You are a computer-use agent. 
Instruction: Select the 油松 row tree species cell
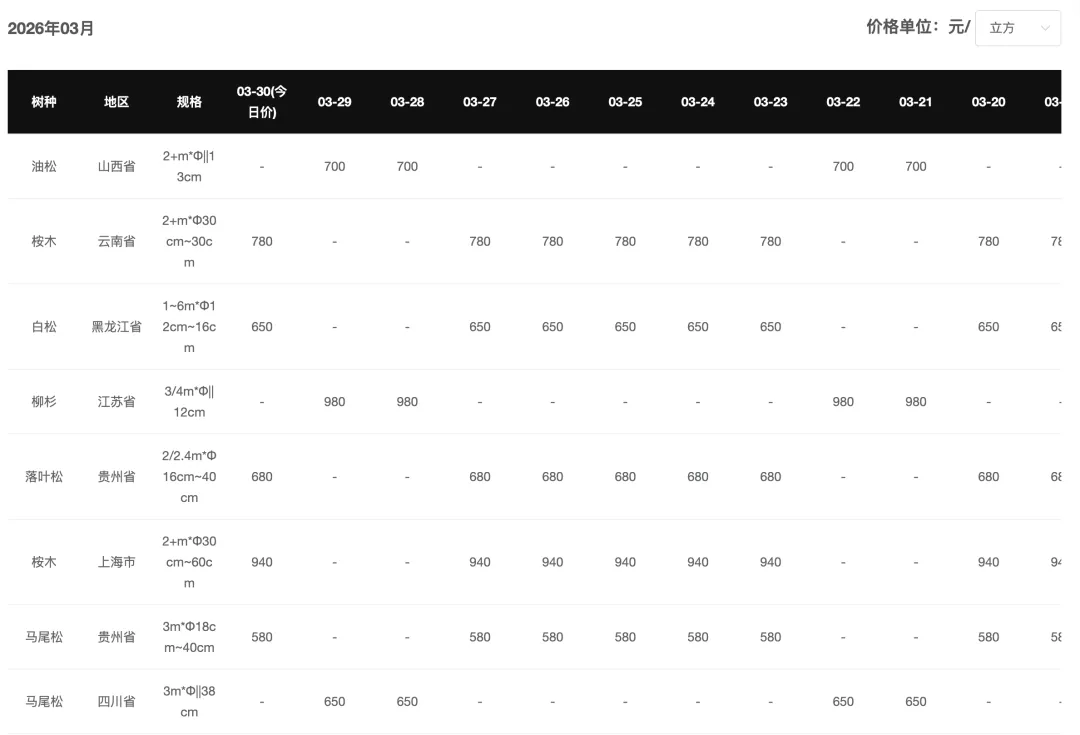[44, 167]
